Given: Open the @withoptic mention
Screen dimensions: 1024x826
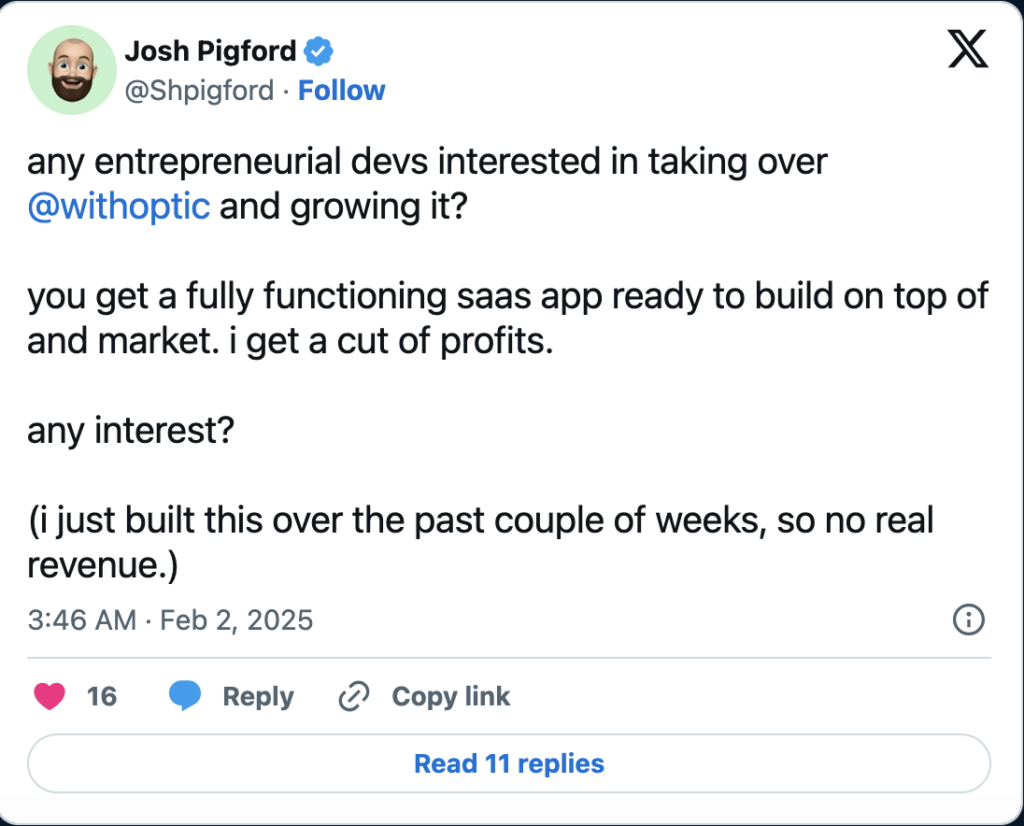Looking at the screenshot, I should (119, 206).
